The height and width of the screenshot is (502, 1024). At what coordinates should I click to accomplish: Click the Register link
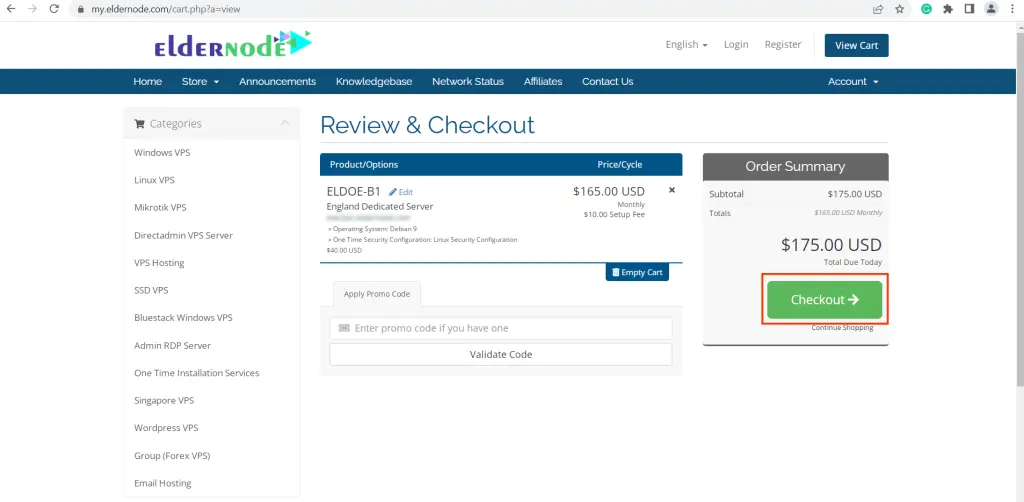[783, 44]
